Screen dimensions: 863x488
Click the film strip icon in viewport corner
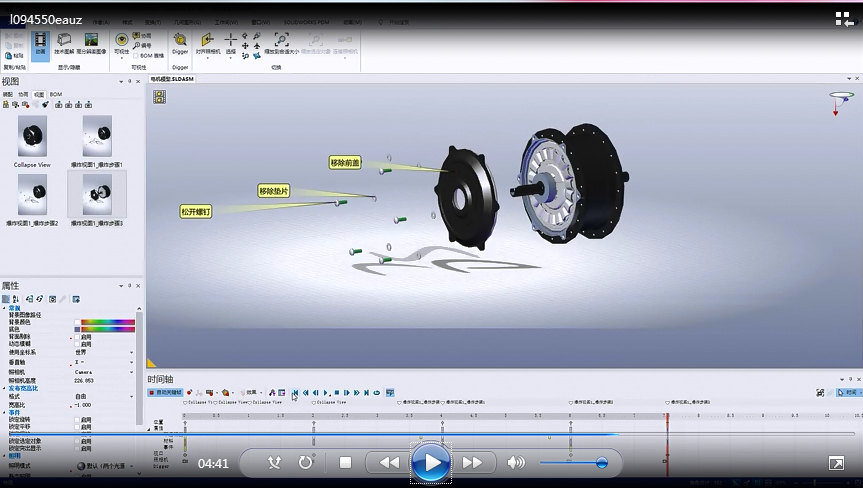pos(159,96)
